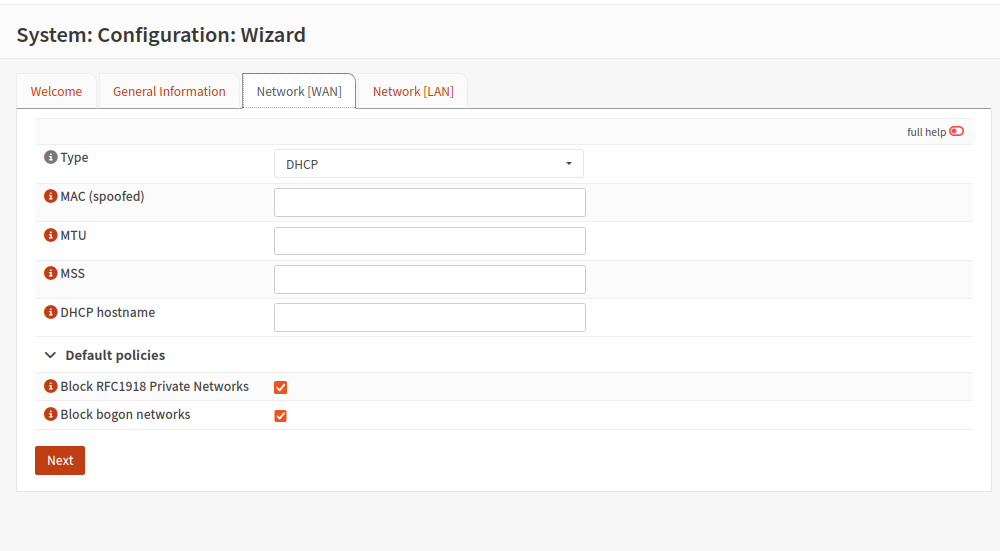The height and width of the screenshot is (551, 1000).
Task: Go to the Network [LAN] tab
Action: (x=413, y=92)
